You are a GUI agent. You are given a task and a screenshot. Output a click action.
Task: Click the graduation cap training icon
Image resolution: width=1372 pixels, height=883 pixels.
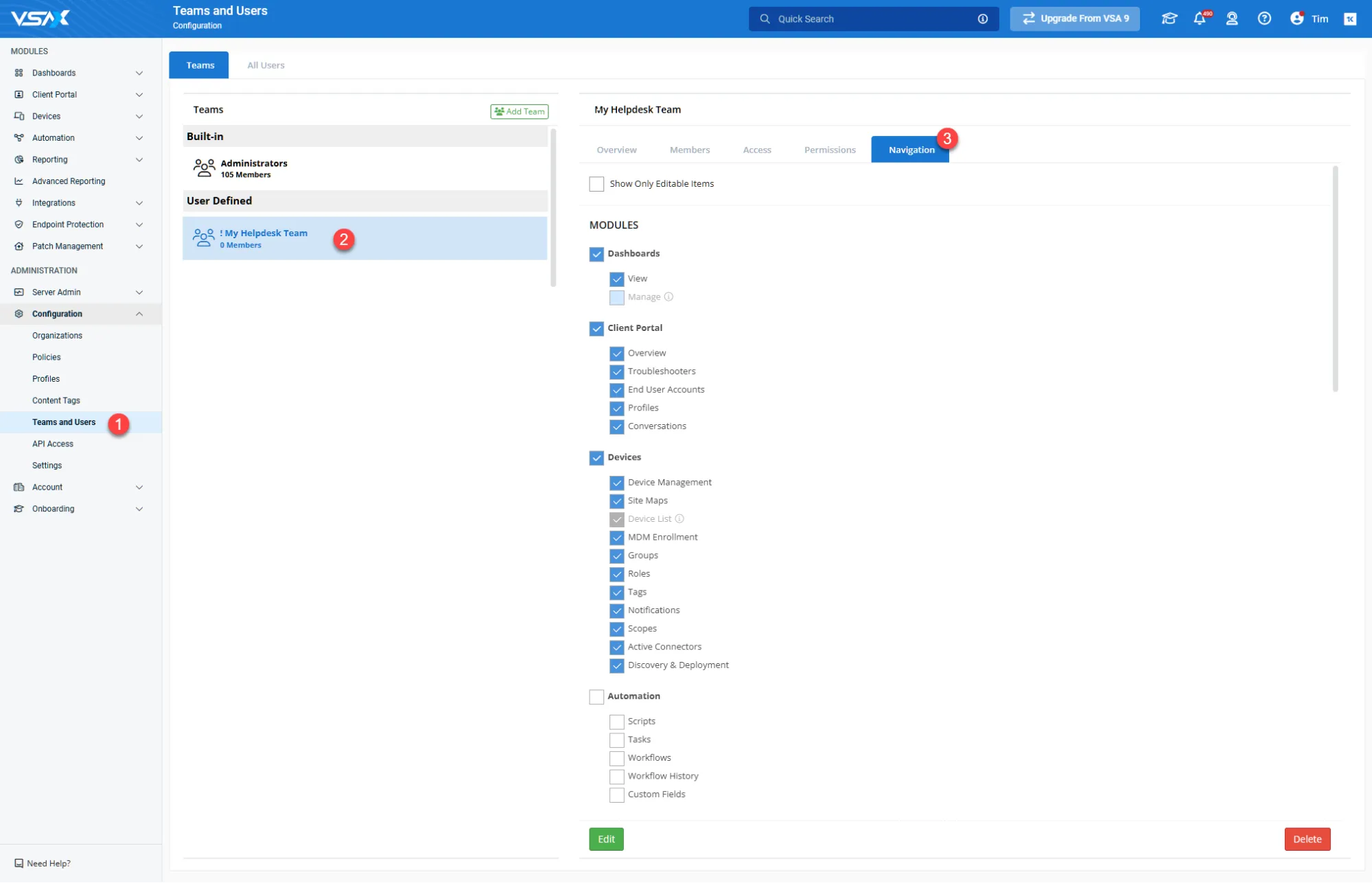pos(1169,19)
